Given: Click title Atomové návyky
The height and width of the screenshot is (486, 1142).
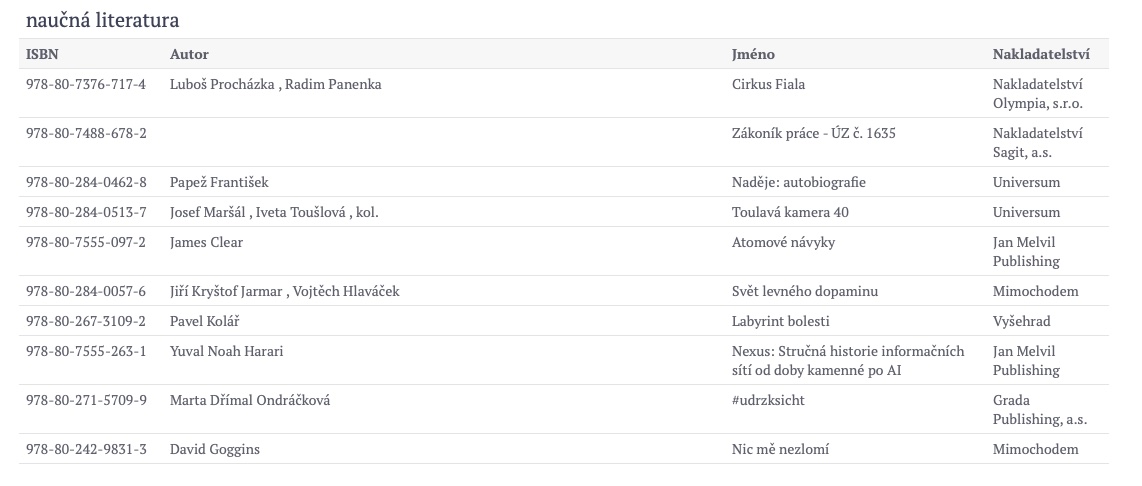Looking at the screenshot, I should point(784,243).
